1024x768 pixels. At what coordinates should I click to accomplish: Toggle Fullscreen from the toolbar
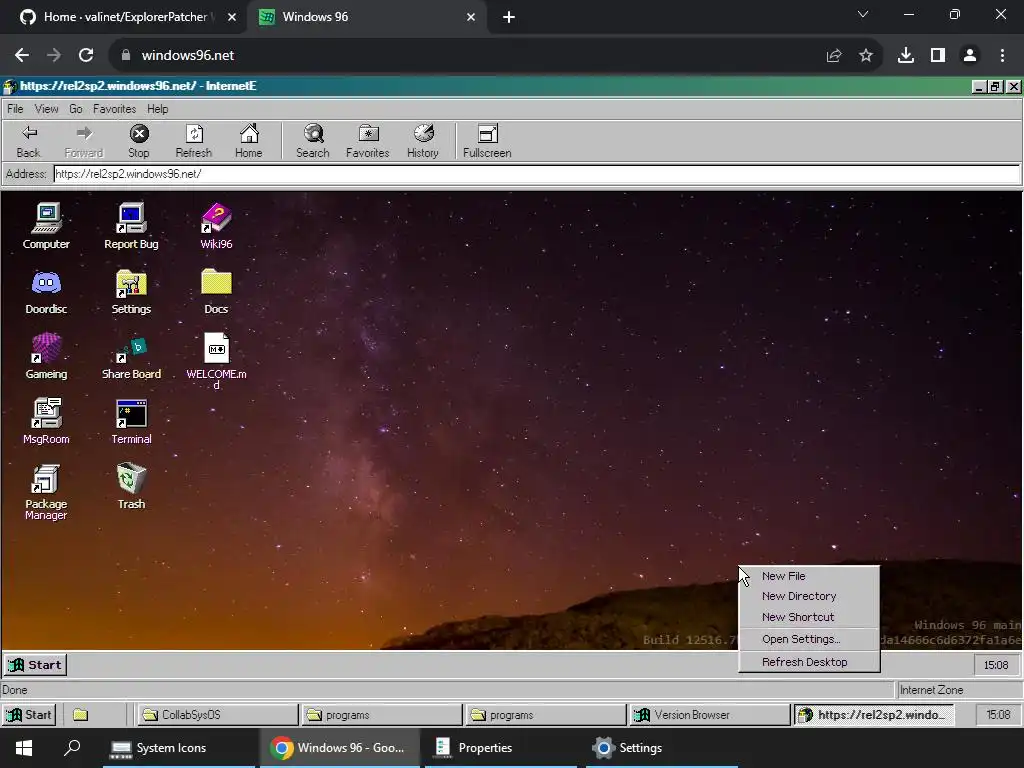[487, 141]
